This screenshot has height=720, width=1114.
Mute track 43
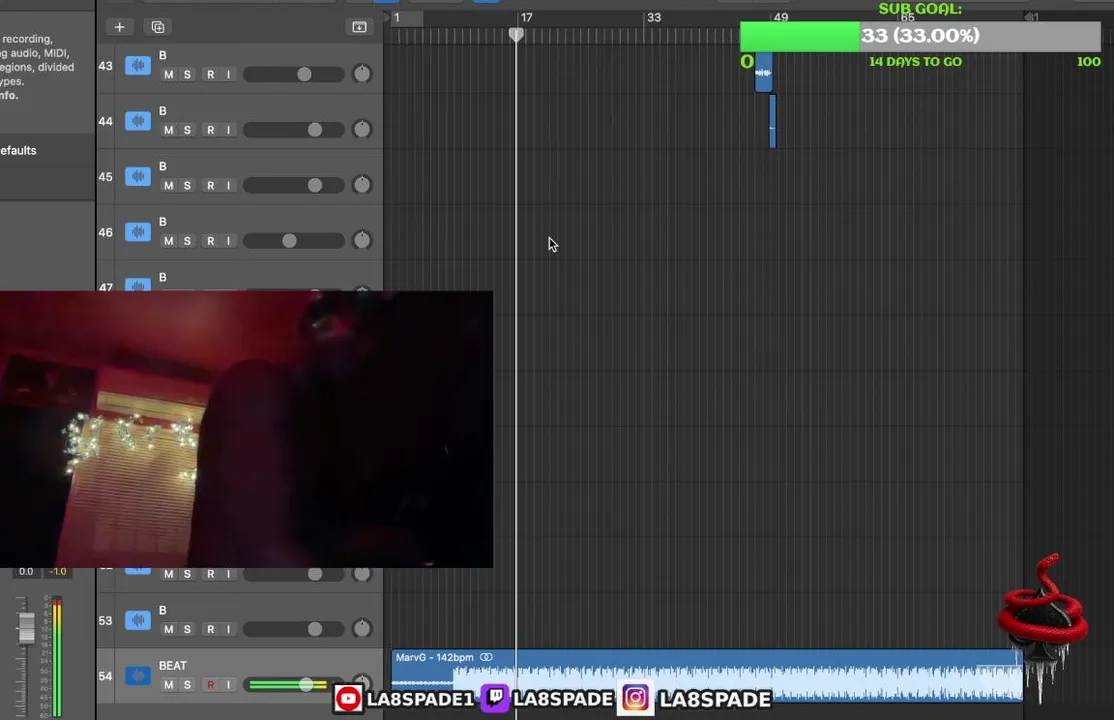168,75
